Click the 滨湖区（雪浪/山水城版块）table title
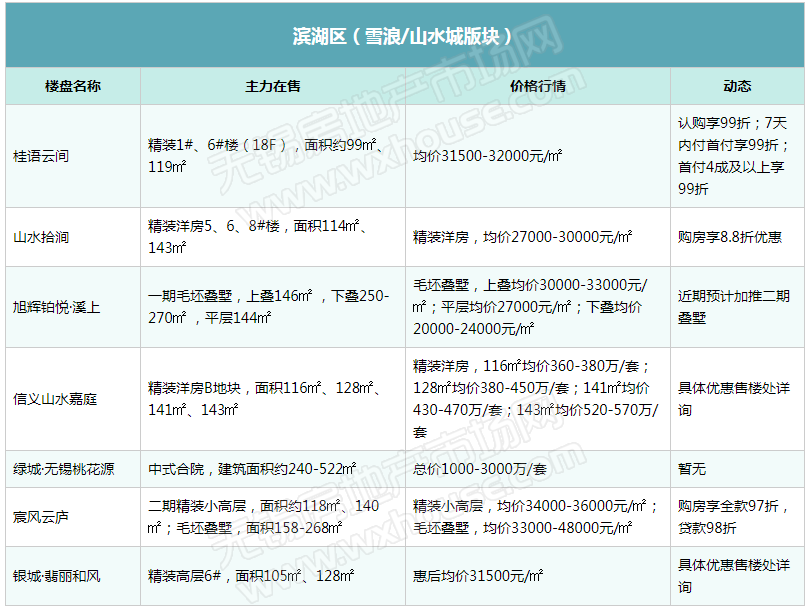The image size is (808, 609). (403, 36)
